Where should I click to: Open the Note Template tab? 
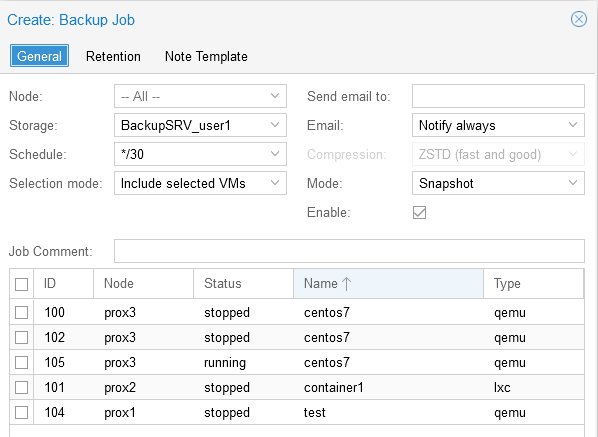click(x=206, y=56)
